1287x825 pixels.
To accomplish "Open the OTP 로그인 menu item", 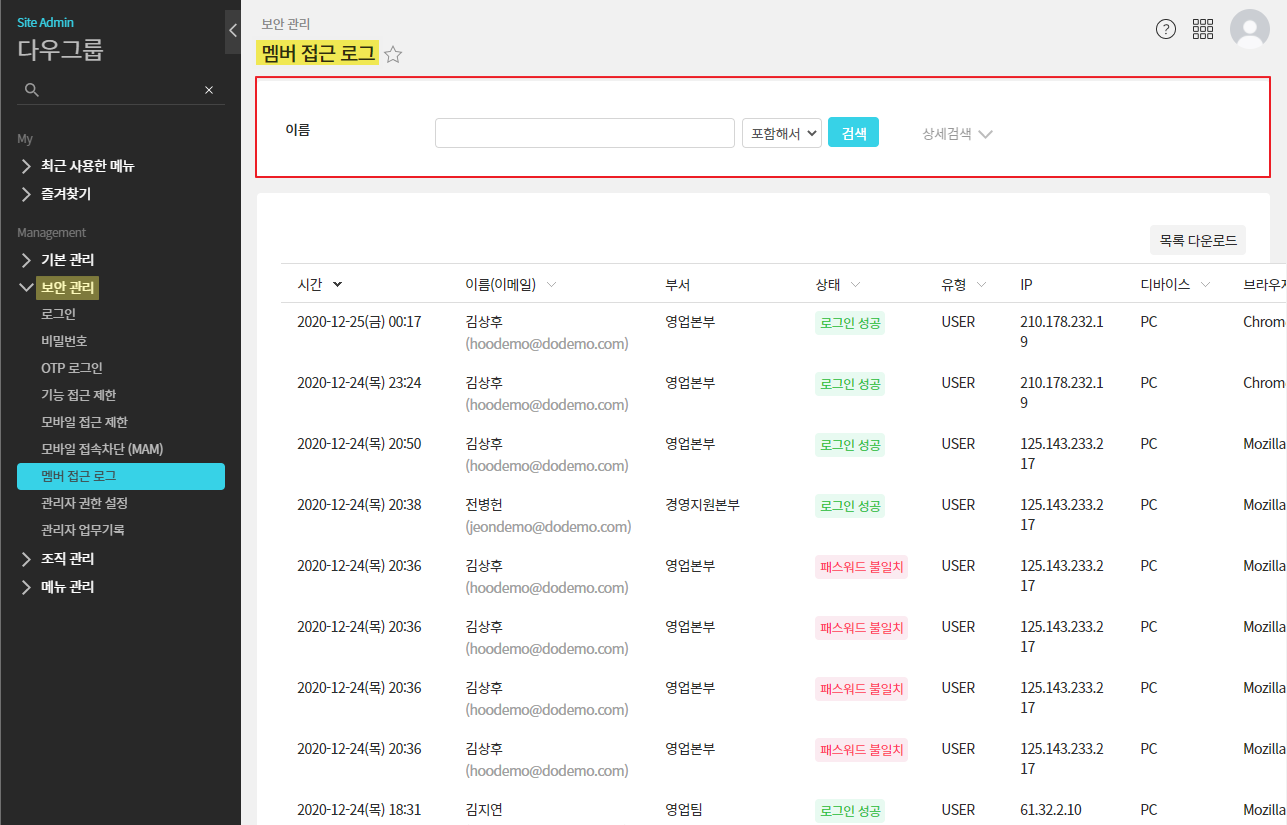I will pyautogui.click(x=71, y=368).
